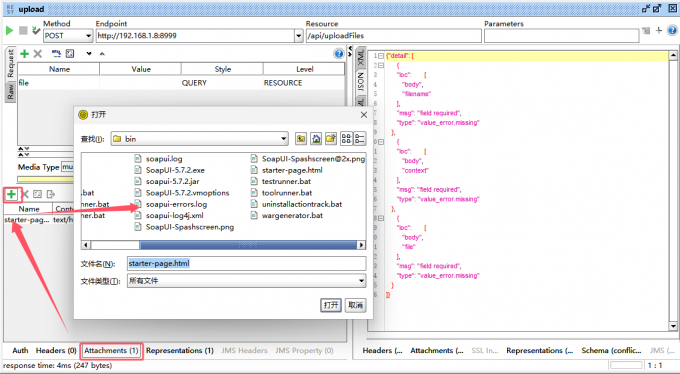Open the response Schema (conflic... tab
This screenshot has width=680, height=374.
pyautogui.click(x=611, y=350)
